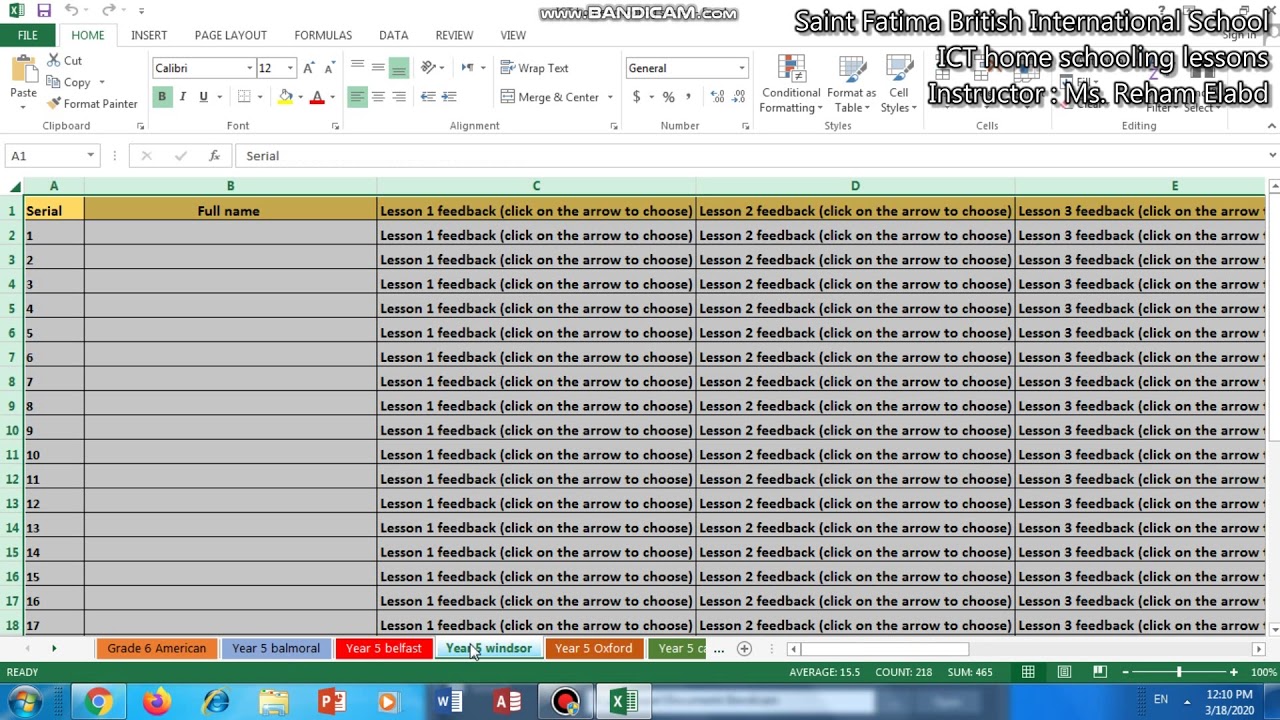Click the Insert Function fx icon
The image size is (1280, 720).
tap(214, 156)
